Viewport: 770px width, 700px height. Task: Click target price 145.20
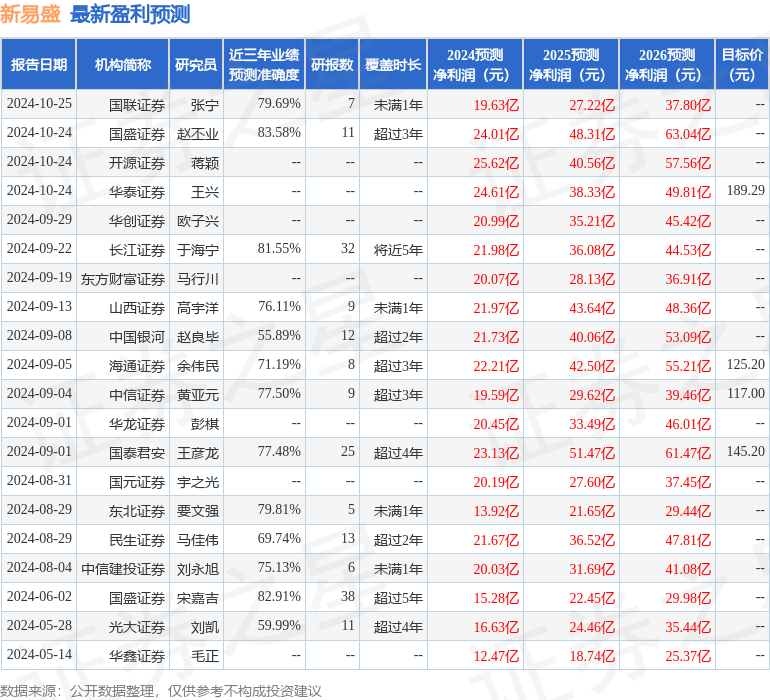tap(745, 451)
